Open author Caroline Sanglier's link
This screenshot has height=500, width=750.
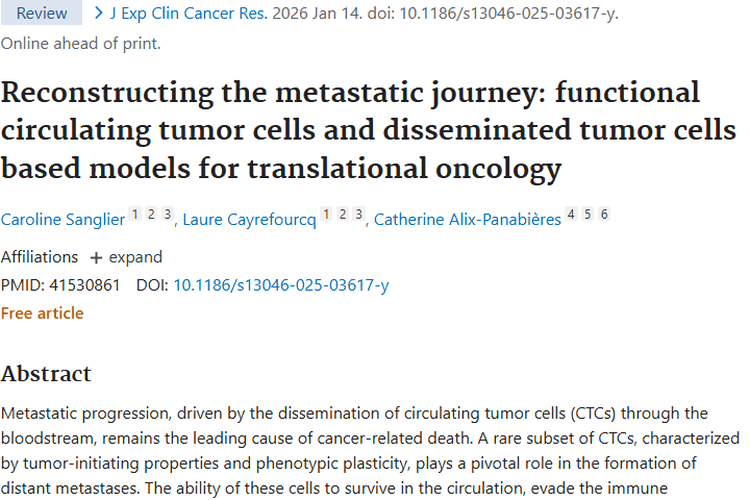pyautogui.click(x=63, y=220)
